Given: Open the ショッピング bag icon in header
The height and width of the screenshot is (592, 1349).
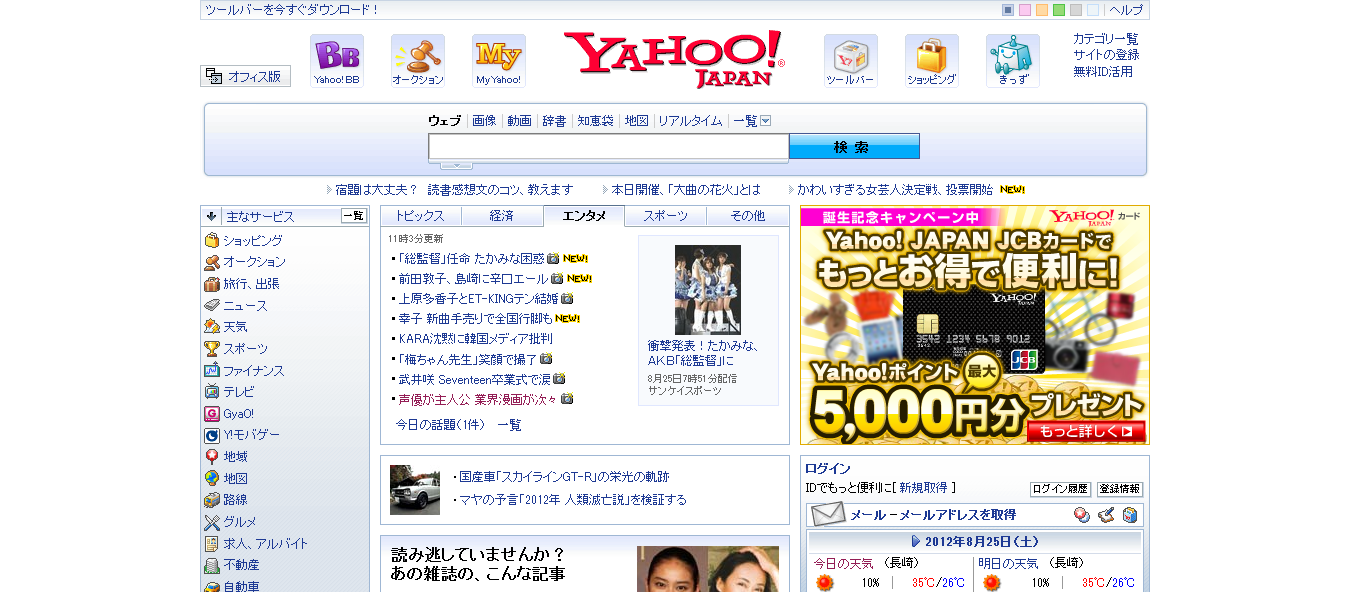Looking at the screenshot, I should coord(932,61).
